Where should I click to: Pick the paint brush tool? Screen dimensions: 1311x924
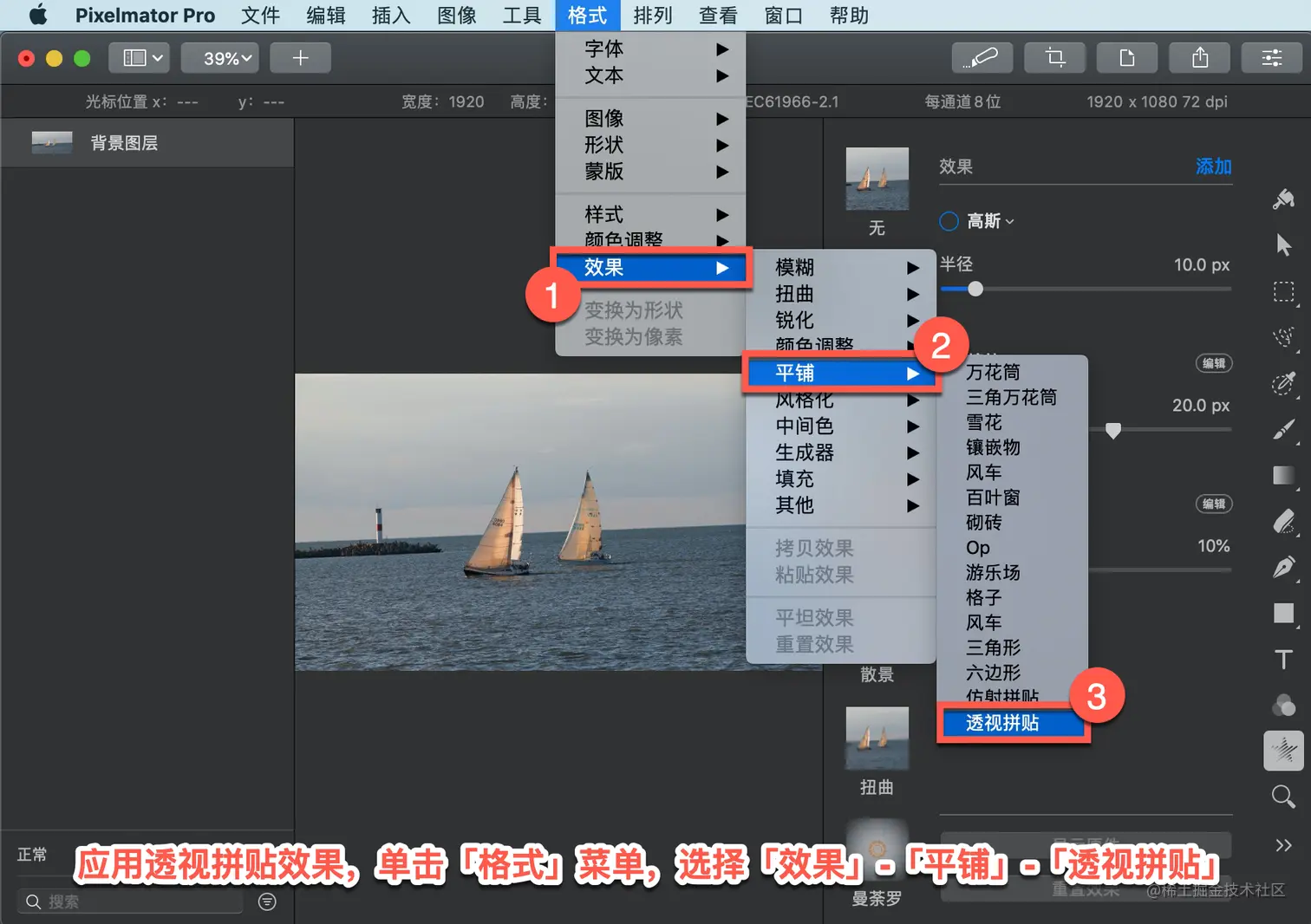tap(1283, 430)
